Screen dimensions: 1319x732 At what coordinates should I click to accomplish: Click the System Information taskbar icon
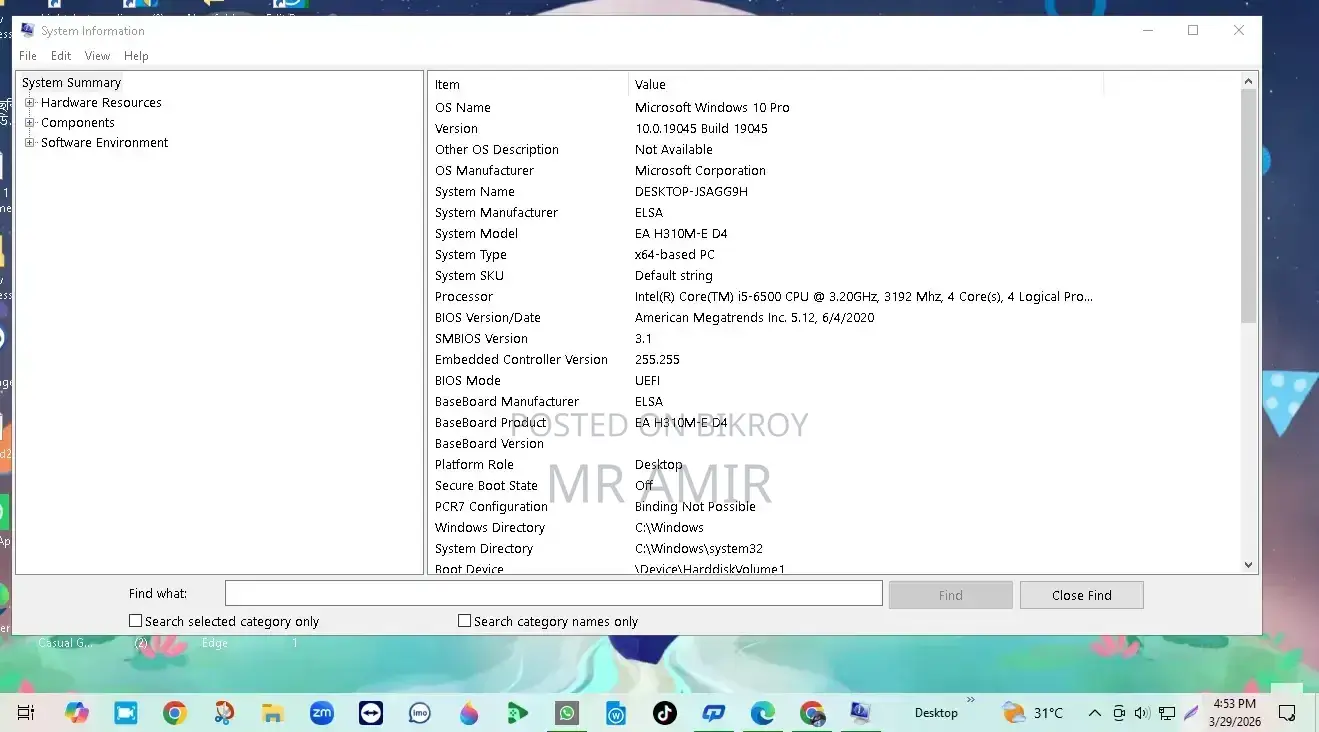(x=861, y=713)
